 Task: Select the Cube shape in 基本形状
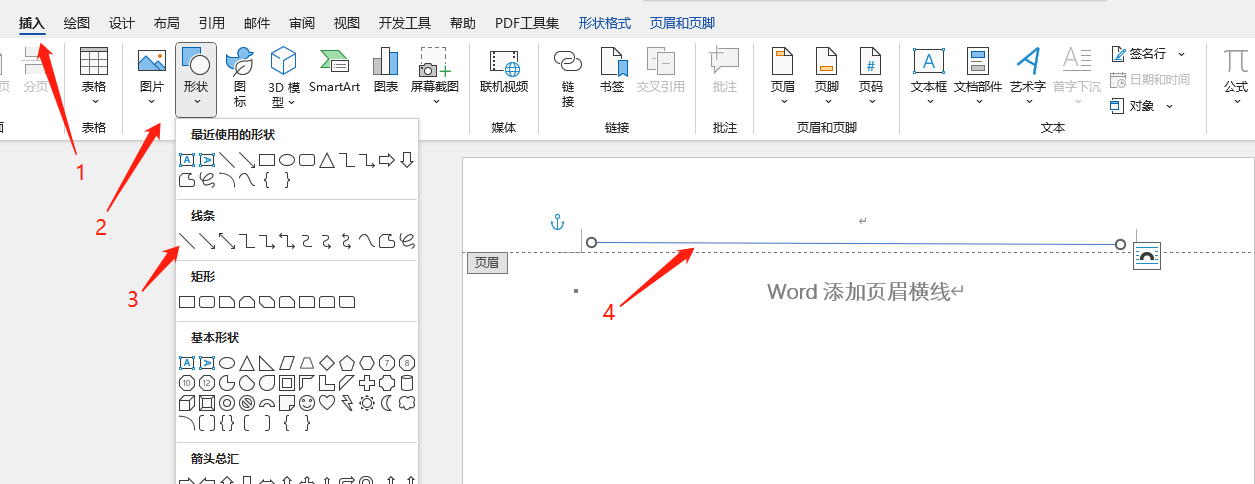click(x=187, y=403)
